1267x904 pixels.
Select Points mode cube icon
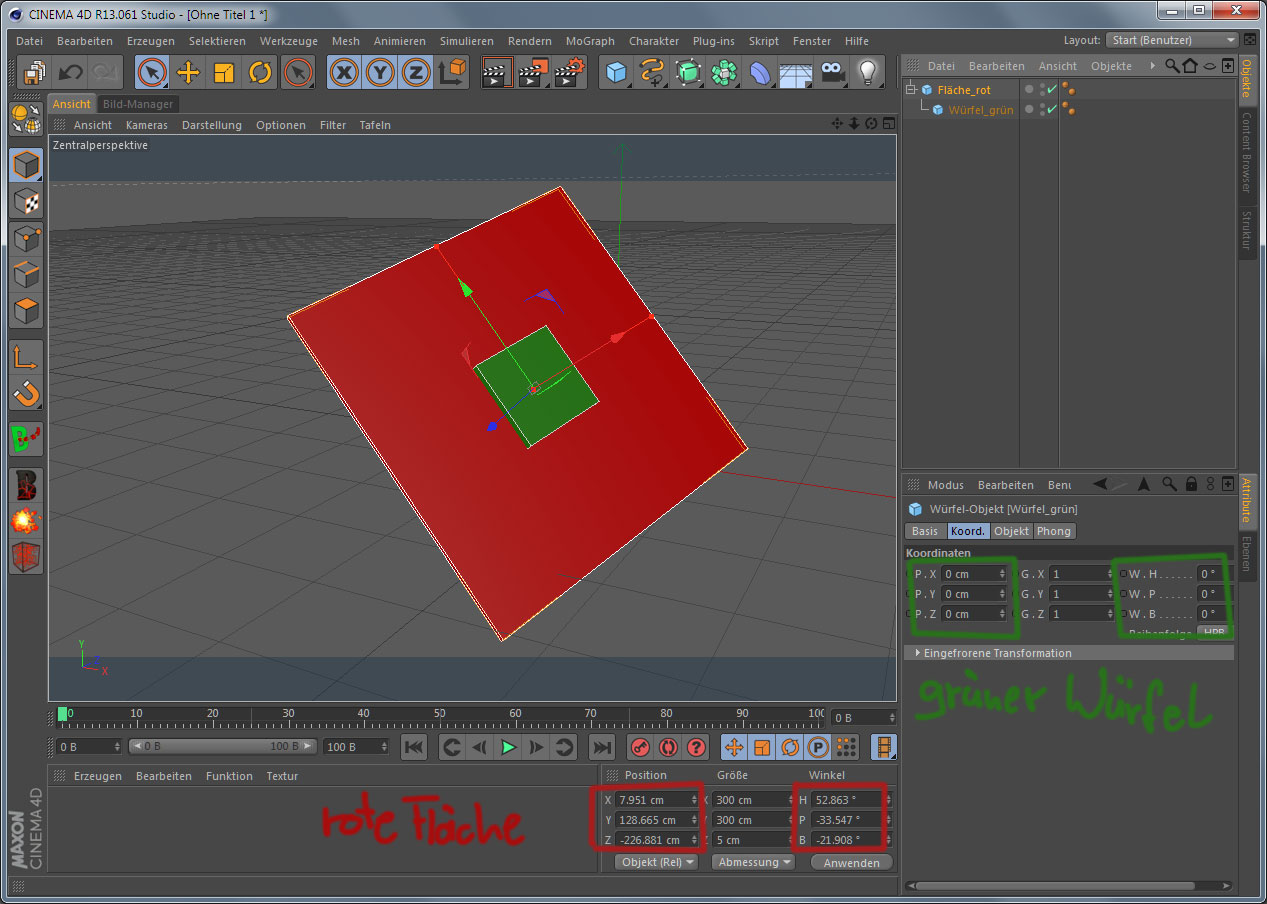[x=26, y=239]
